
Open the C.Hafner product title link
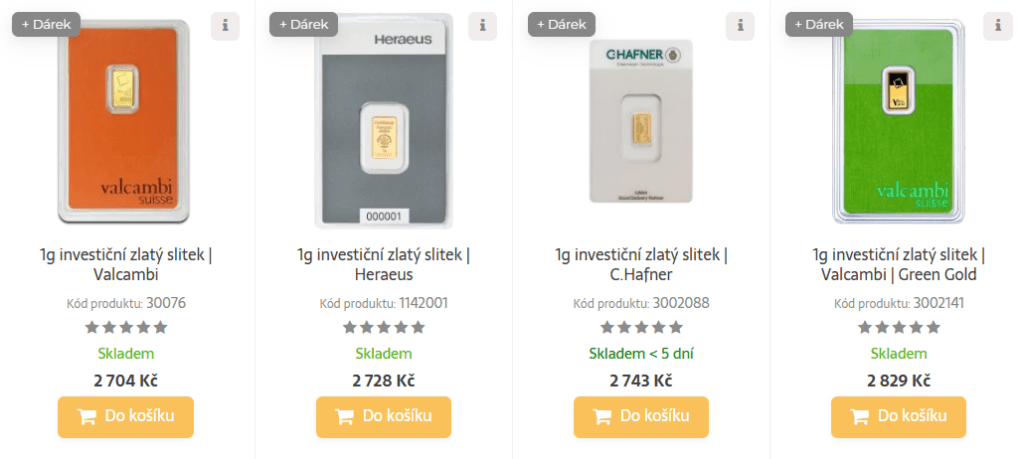click(641, 264)
